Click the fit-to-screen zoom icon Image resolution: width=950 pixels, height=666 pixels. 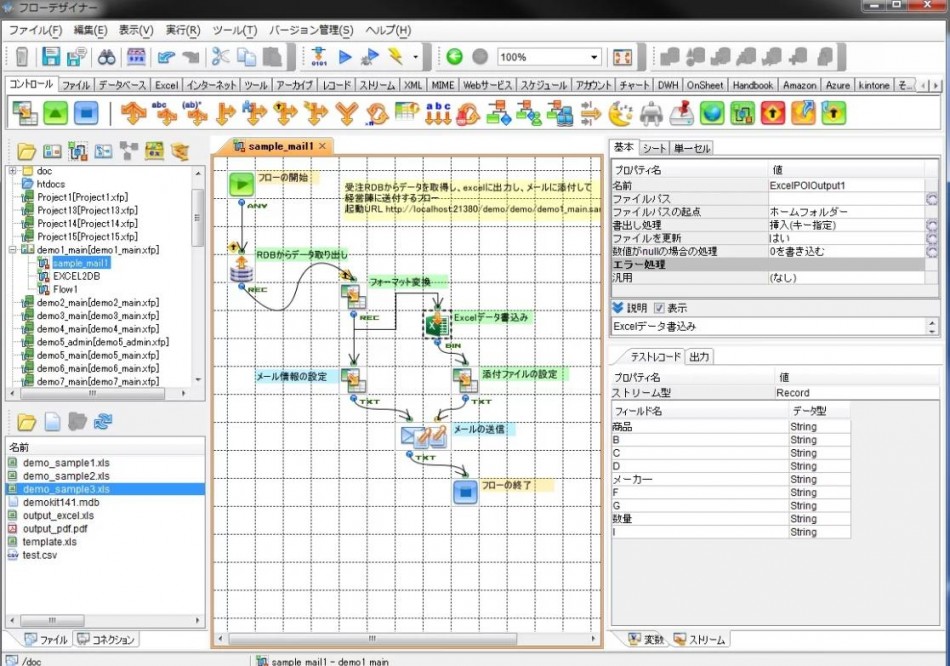(x=623, y=57)
